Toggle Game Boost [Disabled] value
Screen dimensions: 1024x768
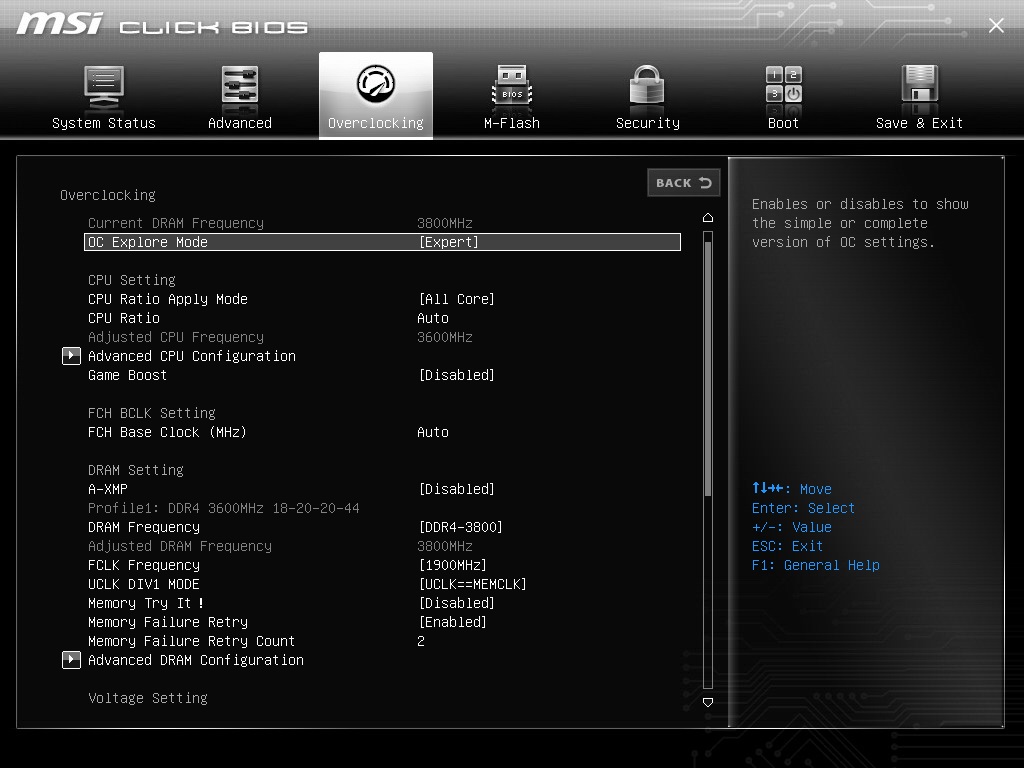click(456, 376)
